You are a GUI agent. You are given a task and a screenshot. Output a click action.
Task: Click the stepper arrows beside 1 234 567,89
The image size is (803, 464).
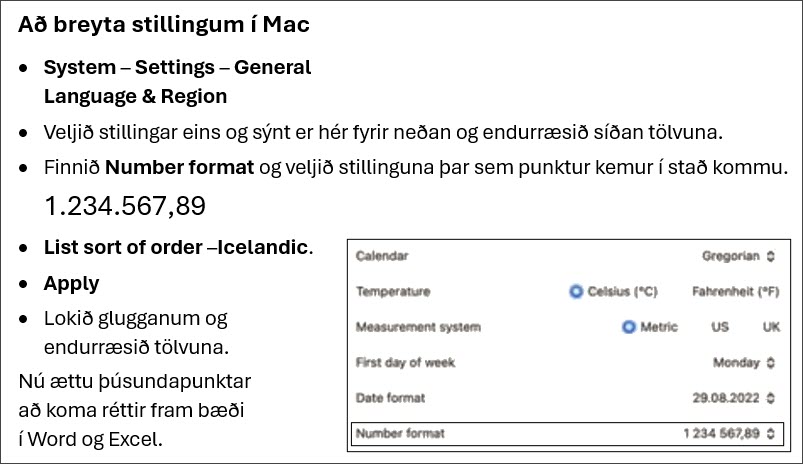771,434
